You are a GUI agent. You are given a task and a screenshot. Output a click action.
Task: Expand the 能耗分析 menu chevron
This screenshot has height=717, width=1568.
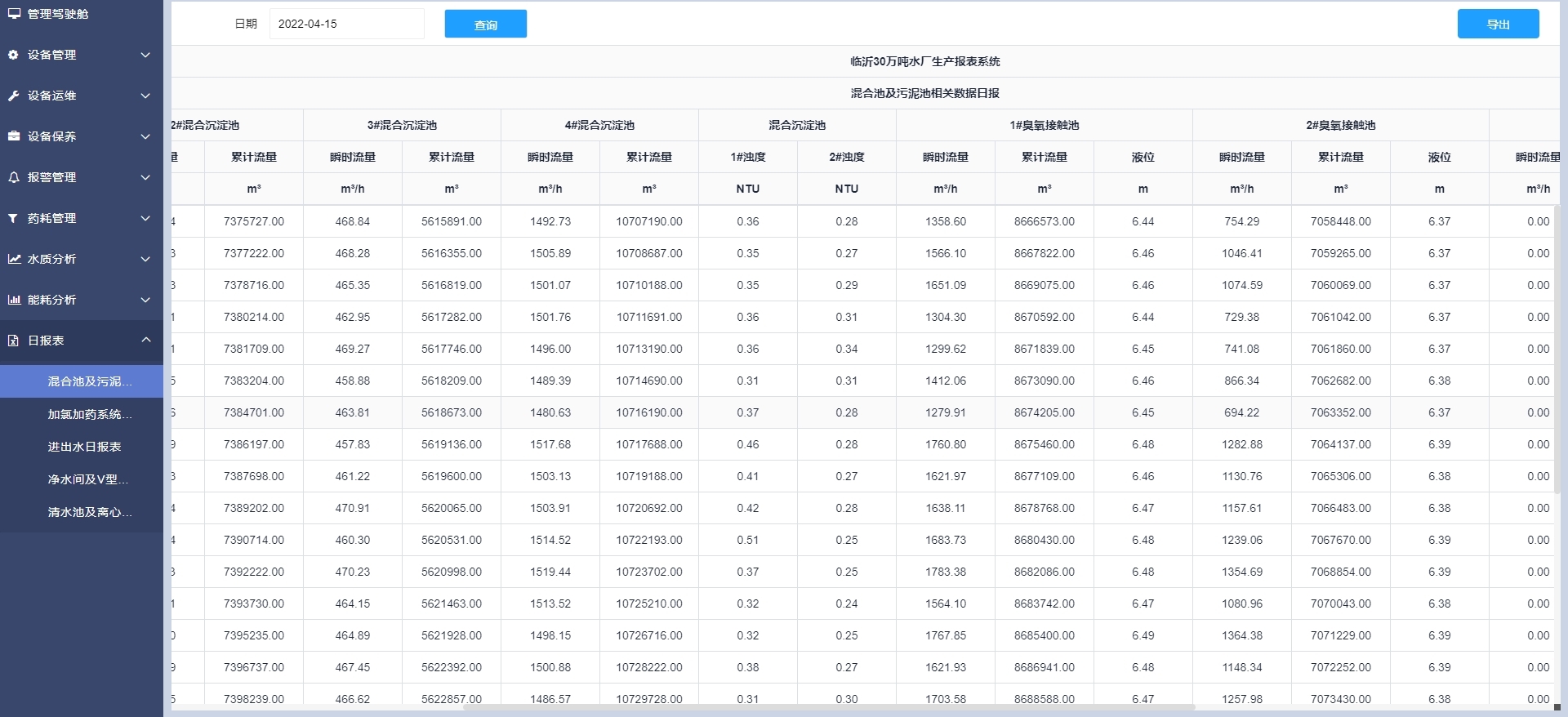(145, 300)
